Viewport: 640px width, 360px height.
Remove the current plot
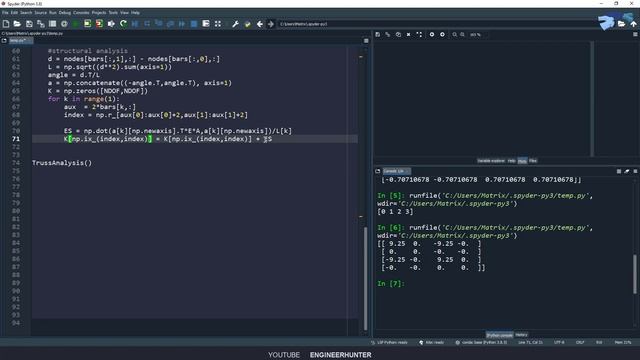coord(408,35)
